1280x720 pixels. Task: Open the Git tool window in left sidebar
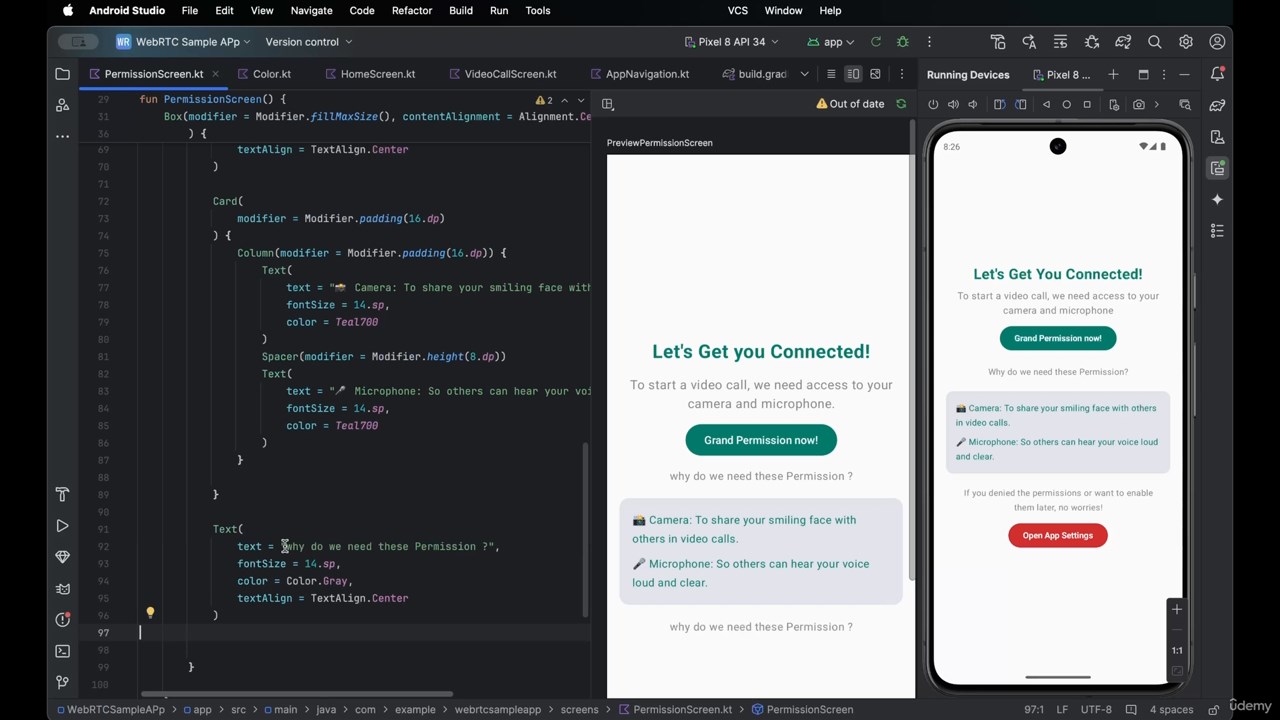(x=62, y=682)
